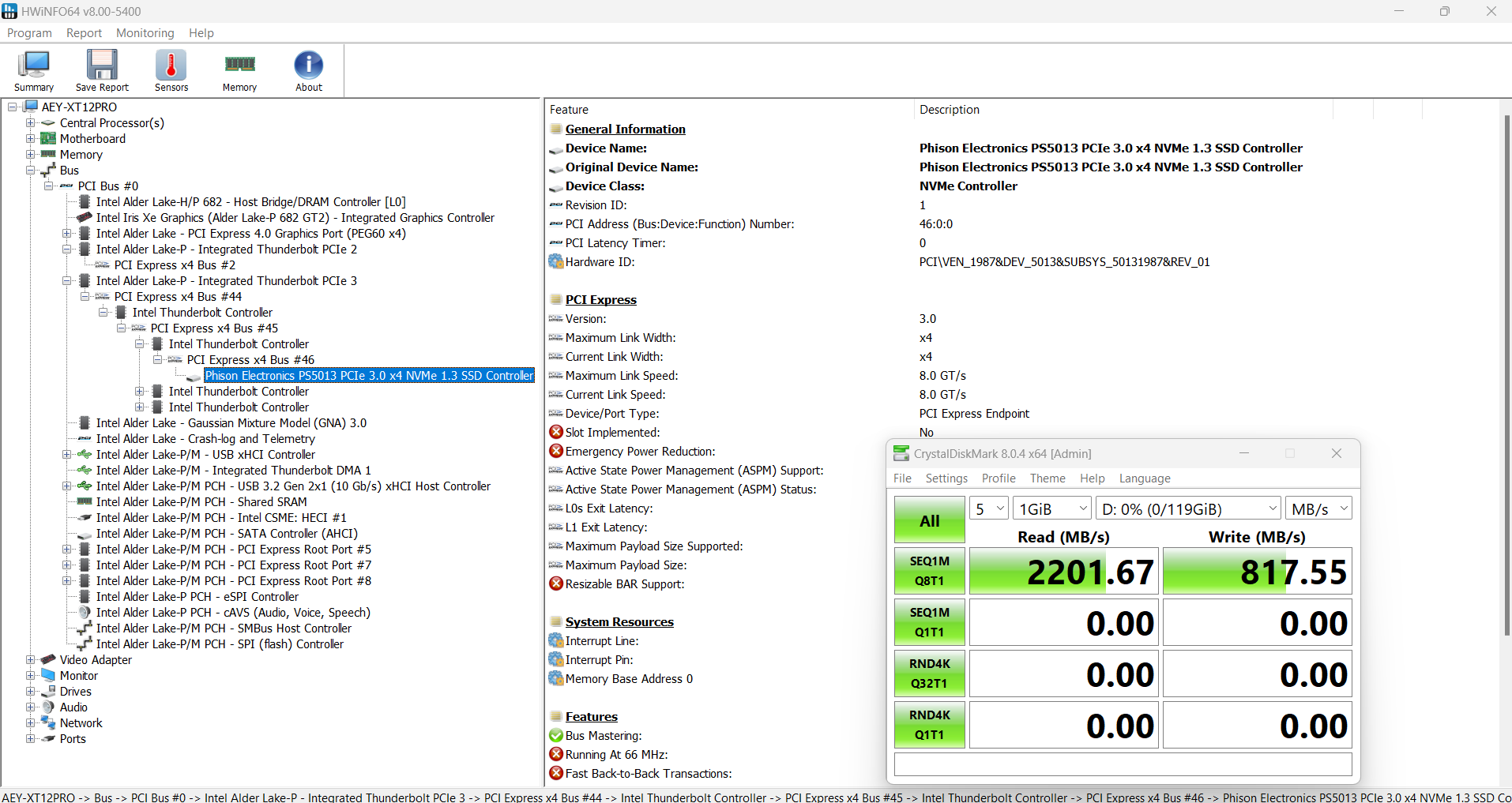Click the green check beside Bus Mastering
The height and width of the screenshot is (803, 1512).
tap(556, 736)
